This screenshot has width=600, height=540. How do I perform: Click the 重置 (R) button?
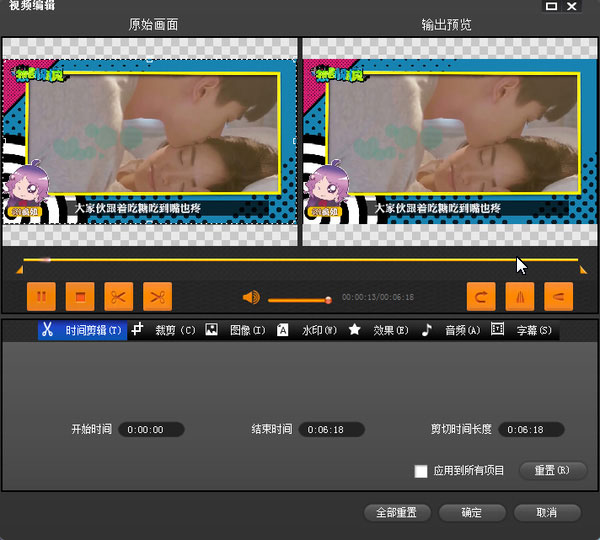click(553, 470)
